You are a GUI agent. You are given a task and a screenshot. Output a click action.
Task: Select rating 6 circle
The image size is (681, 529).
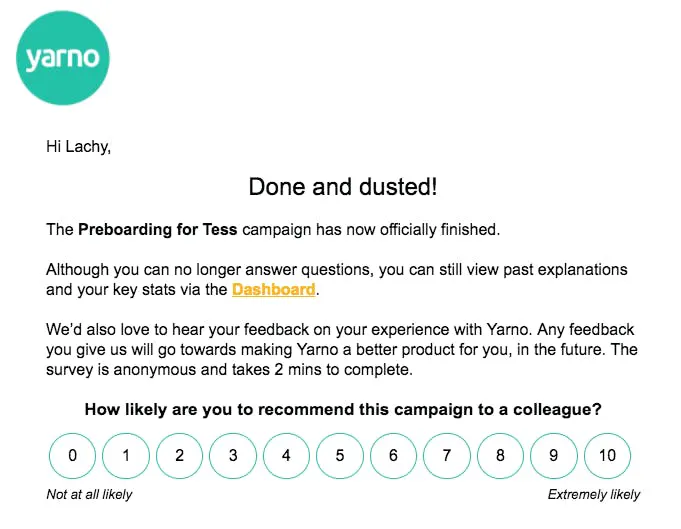(x=393, y=456)
